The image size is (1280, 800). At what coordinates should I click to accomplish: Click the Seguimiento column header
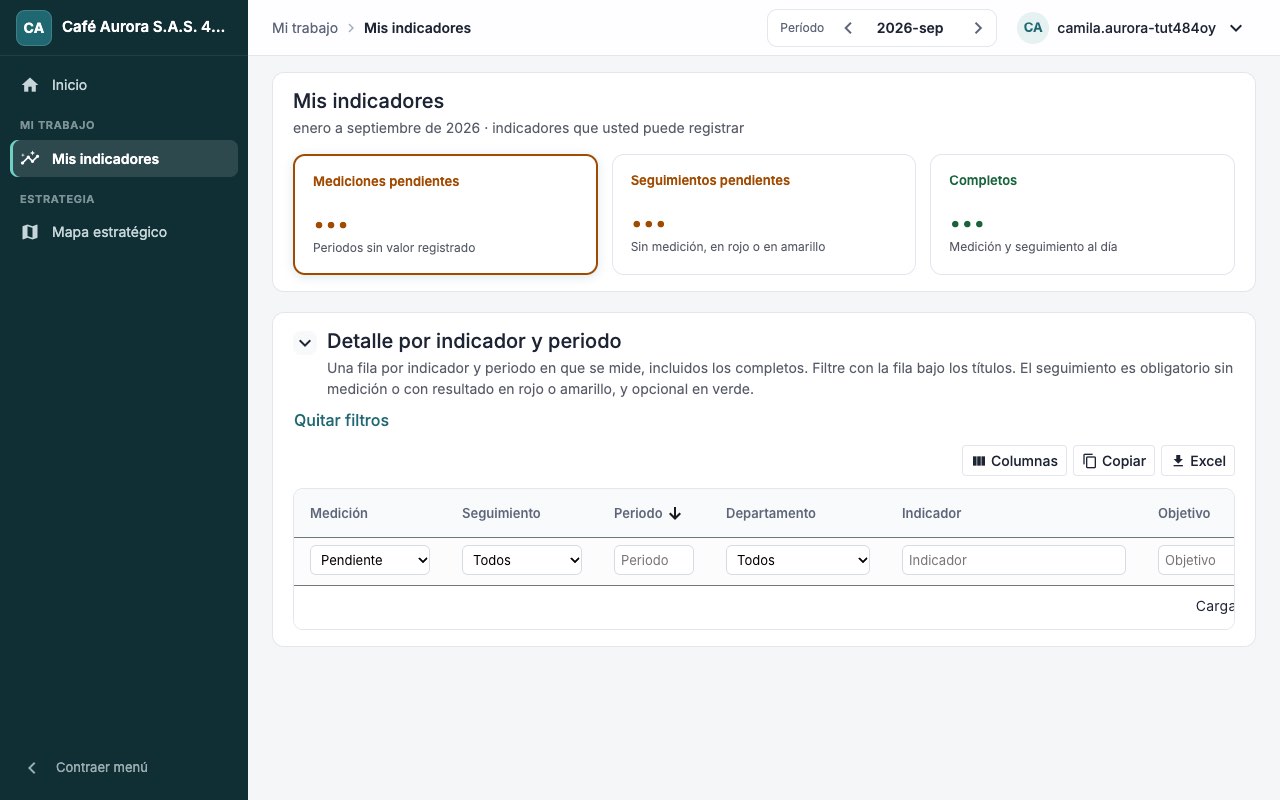pos(501,513)
